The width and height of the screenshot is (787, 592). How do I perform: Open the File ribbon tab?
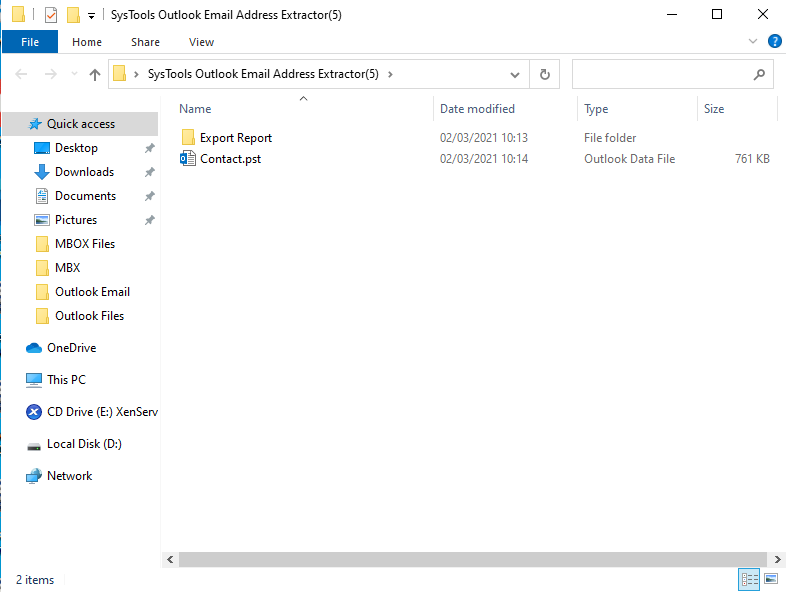tap(30, 42)
